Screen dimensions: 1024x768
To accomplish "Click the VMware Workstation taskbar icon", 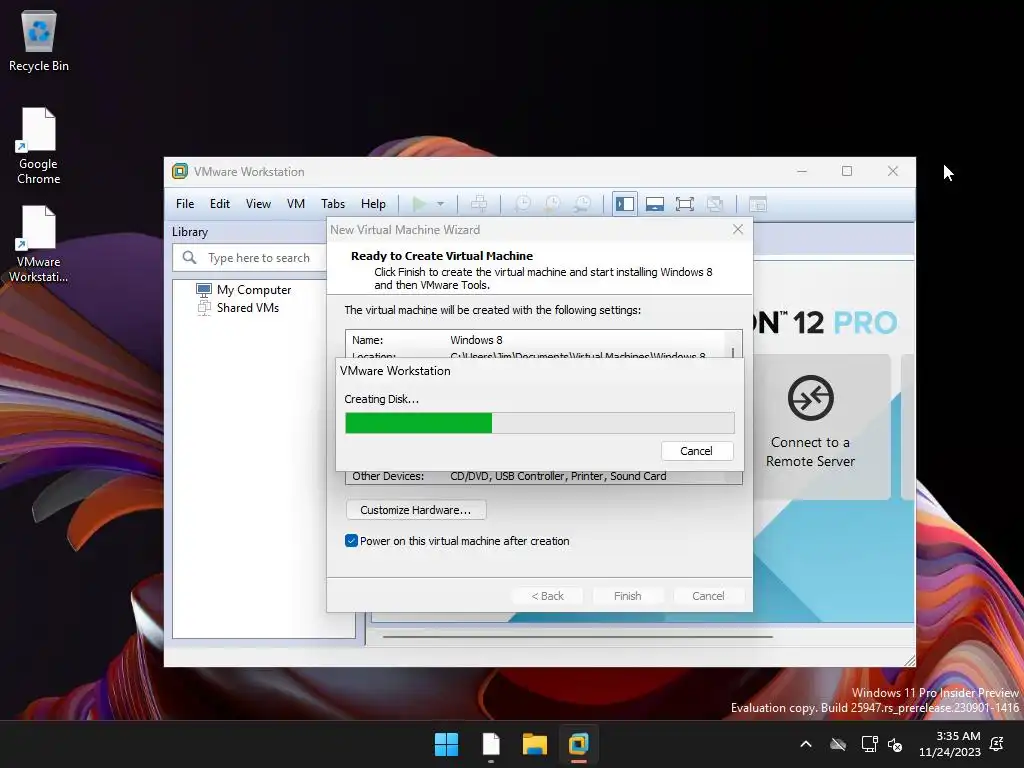I will (579, 744).
